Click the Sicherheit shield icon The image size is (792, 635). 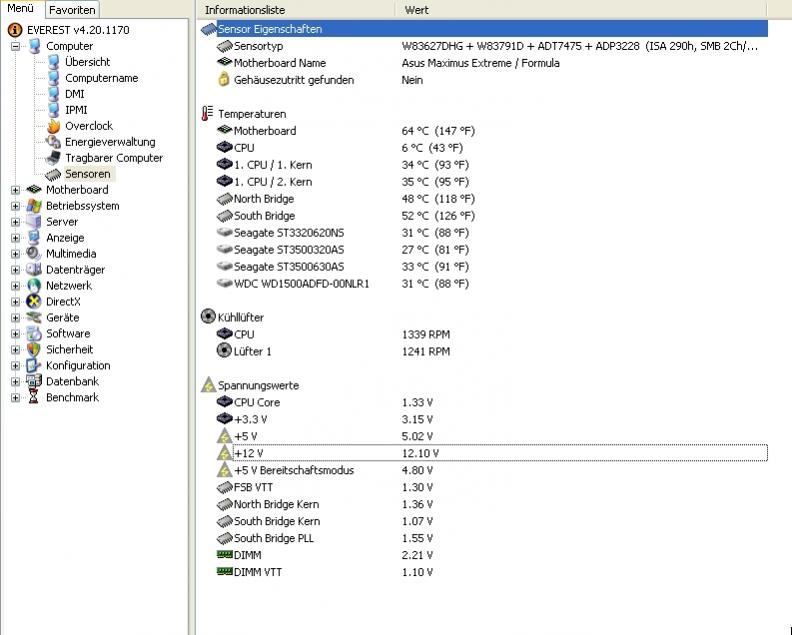(34, 350)
